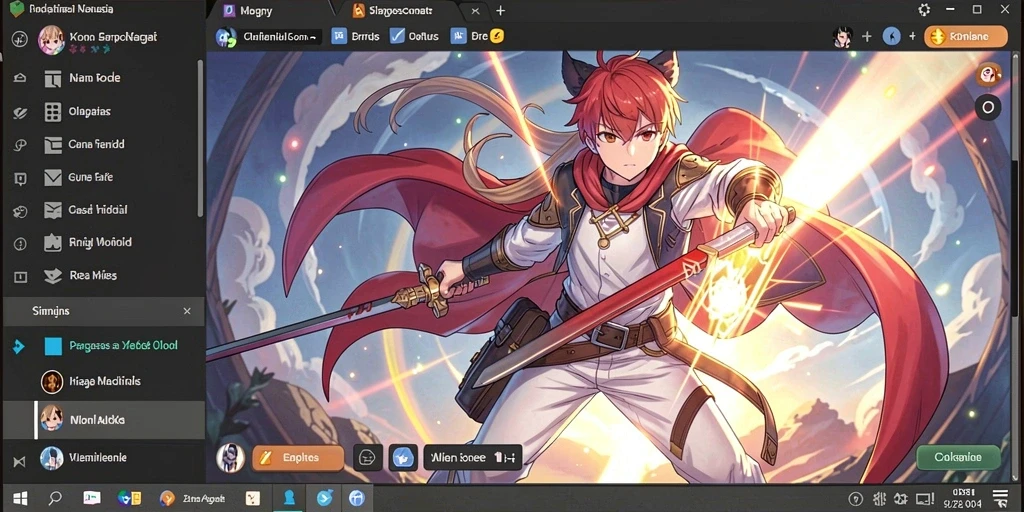The width and height of the screenshot is (1024, 512).
Task: Expand the Wien ionee selector
Action: 473,458
